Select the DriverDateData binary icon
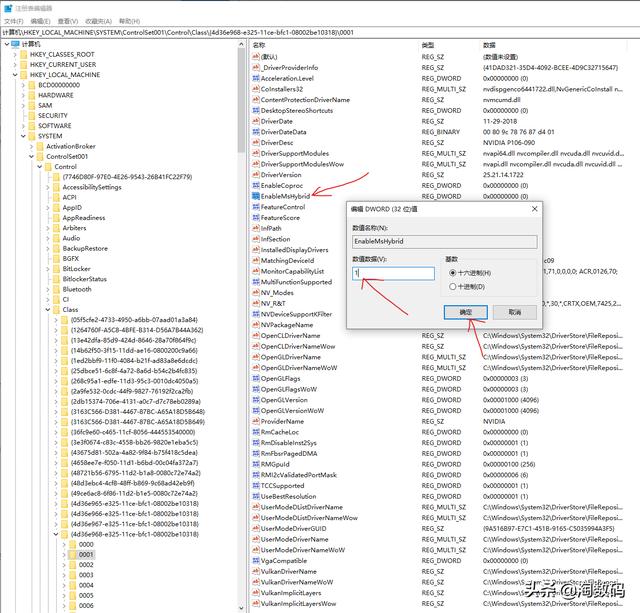Viewport: 640px width, 613px height. [x=256, y=132]
